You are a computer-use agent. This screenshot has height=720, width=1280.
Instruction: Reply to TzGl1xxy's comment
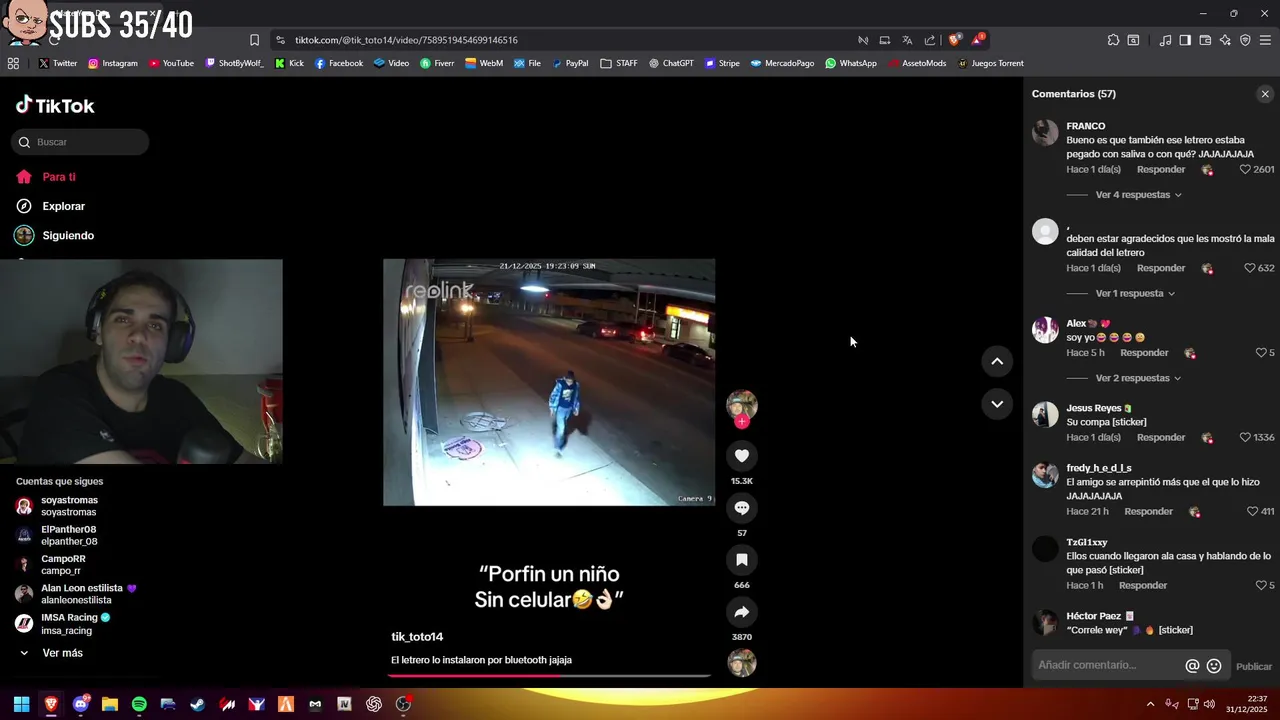click(x=1143, y=586)
